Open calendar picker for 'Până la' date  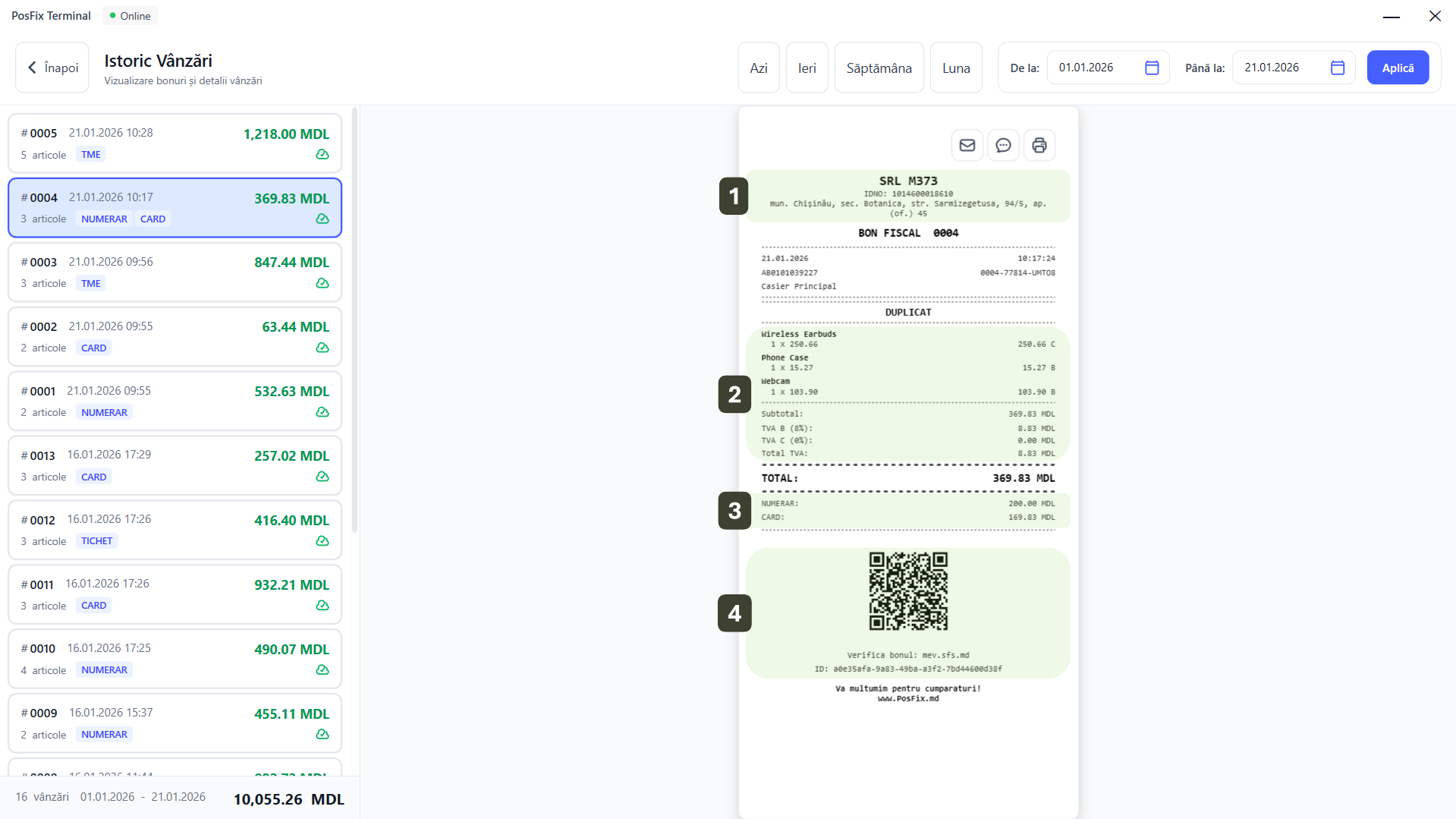[1337, 68]
